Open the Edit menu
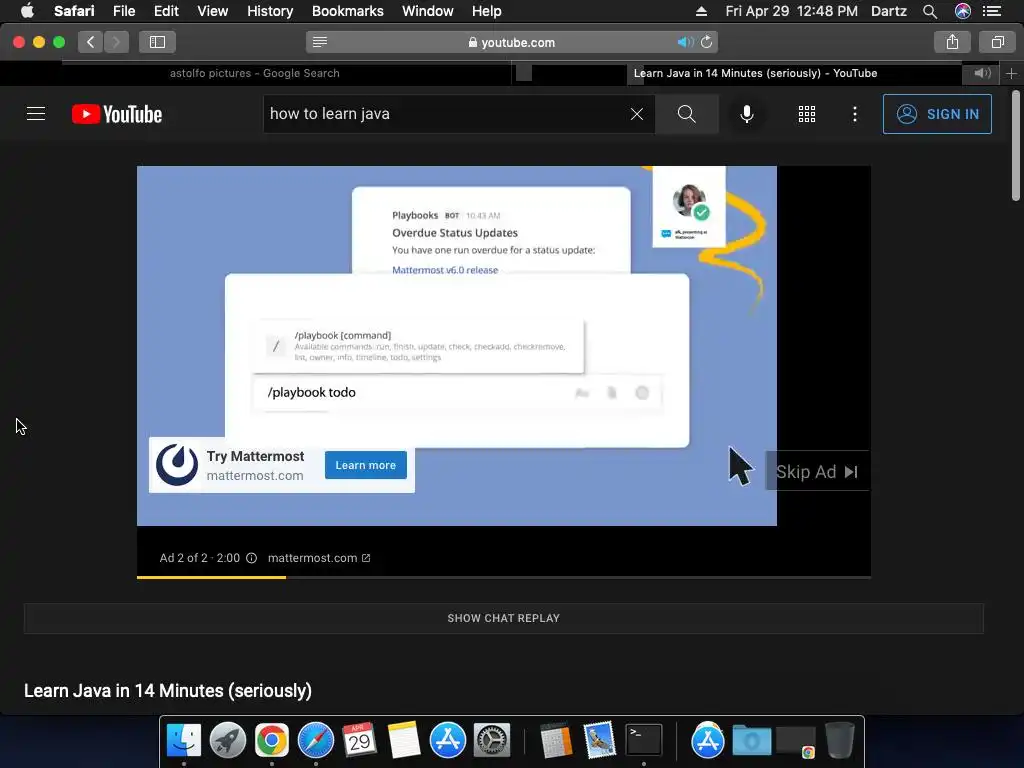Viewport: 1024px width, 768px height. point(166,11)
